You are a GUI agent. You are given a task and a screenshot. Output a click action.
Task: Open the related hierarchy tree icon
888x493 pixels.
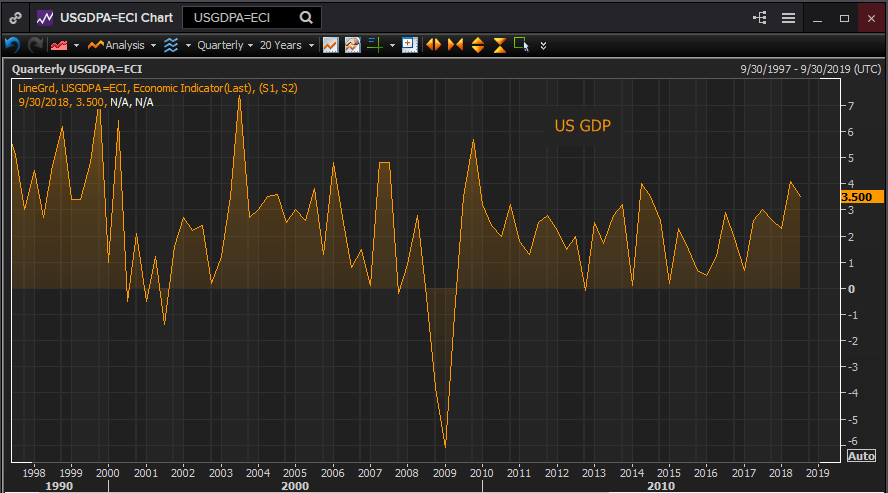click(x=761, y=18)
